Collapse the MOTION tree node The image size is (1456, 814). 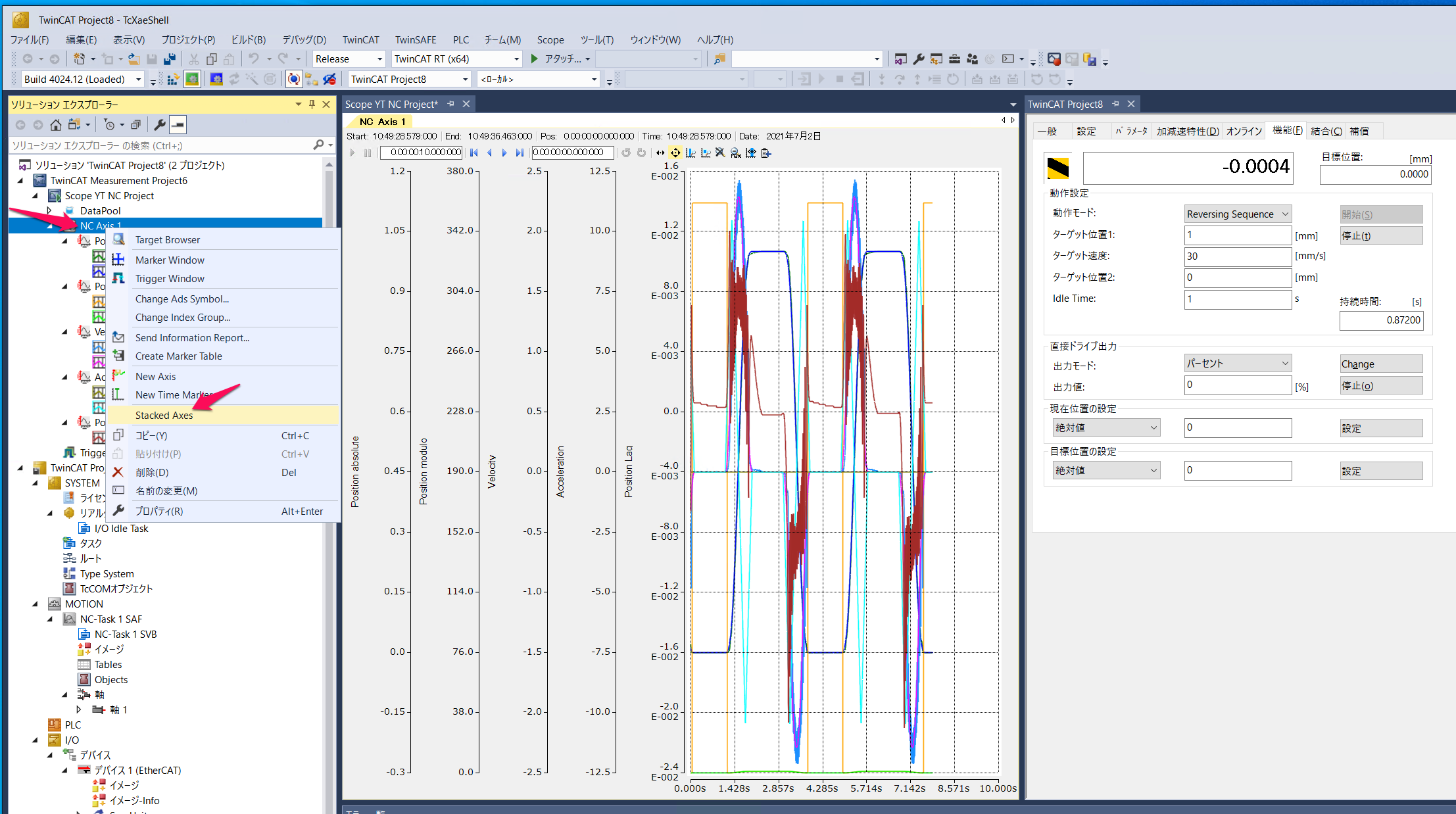pyautogui.click(x=36, y=604)
